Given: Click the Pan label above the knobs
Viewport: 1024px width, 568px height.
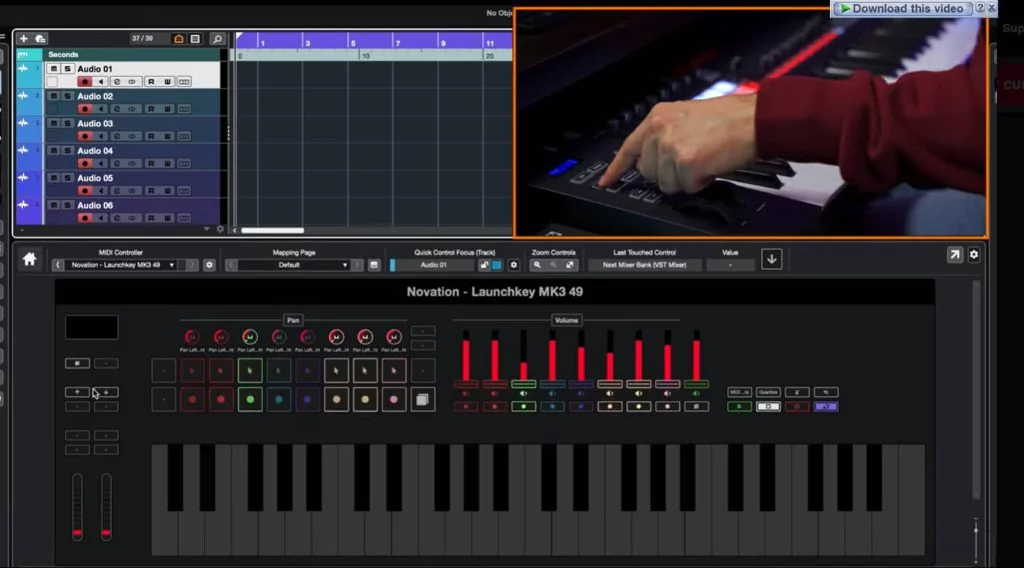Looking at the screenshot, I should 293,321.
